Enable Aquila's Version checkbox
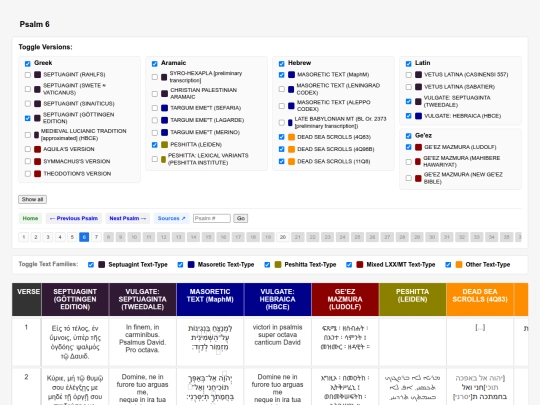540x405 pixels. [x=28, y=149]
